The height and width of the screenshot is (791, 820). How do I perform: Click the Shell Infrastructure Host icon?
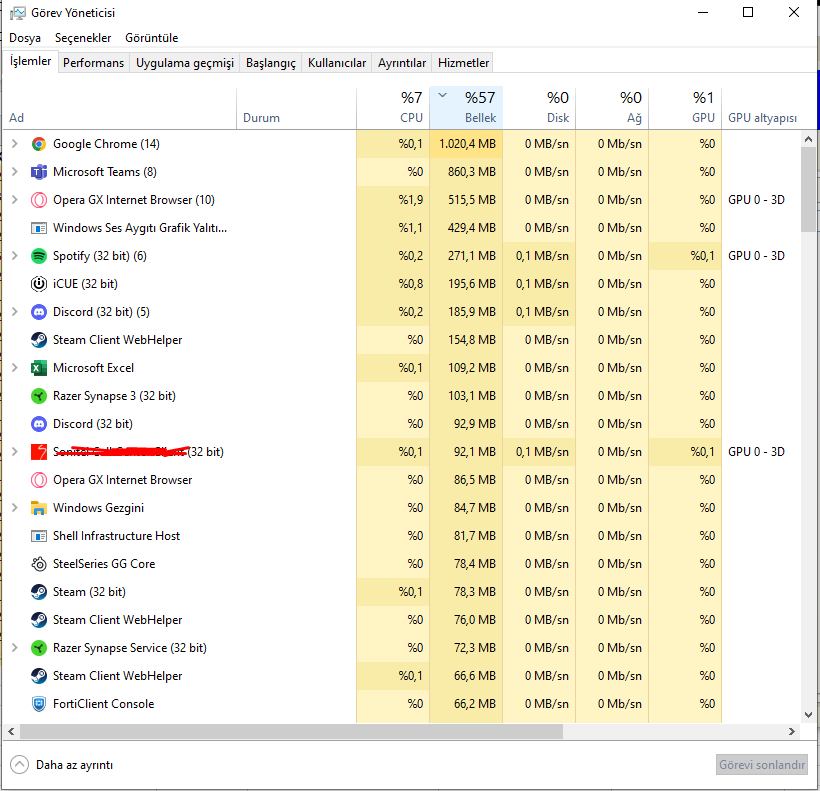[39, 536]
